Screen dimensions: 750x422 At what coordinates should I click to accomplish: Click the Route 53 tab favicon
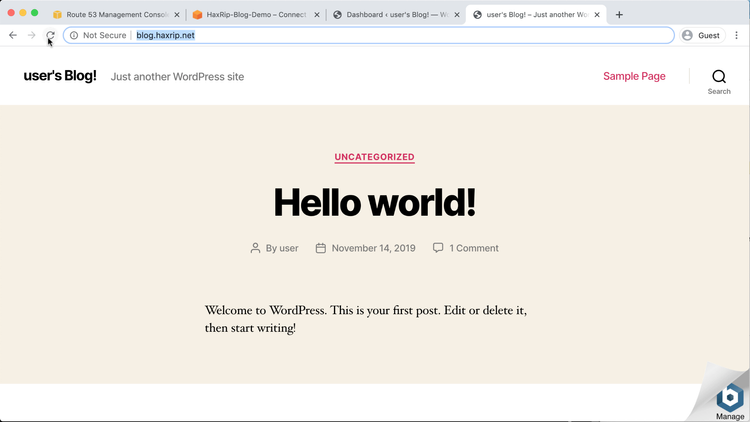click(57, 15)
